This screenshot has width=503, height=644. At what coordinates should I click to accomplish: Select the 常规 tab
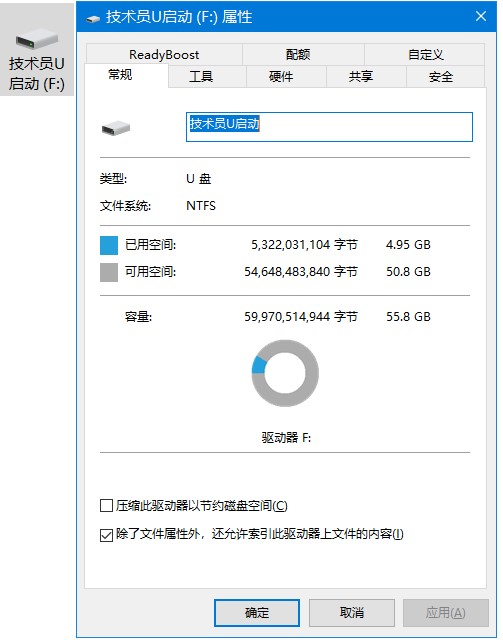coord(126,75)
